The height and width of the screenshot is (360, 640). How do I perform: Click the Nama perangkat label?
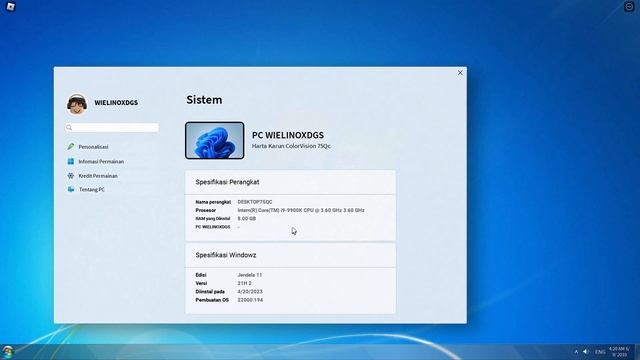[213, 202]
